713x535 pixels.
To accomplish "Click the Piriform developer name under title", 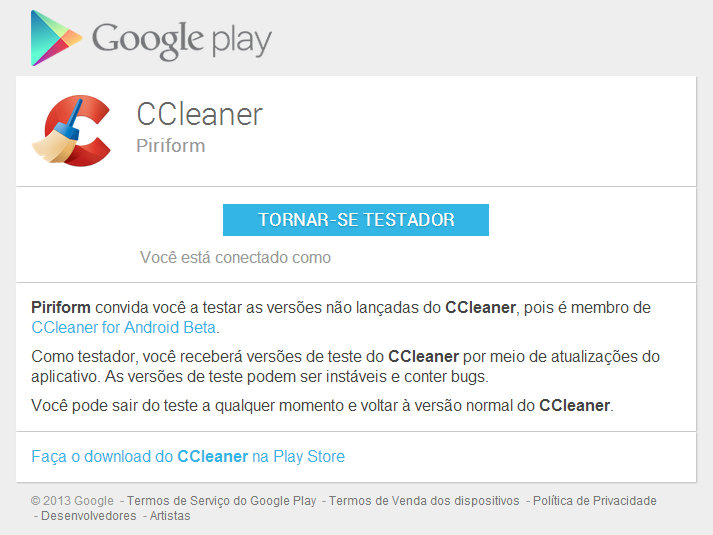I will click(x=171, y=146).
